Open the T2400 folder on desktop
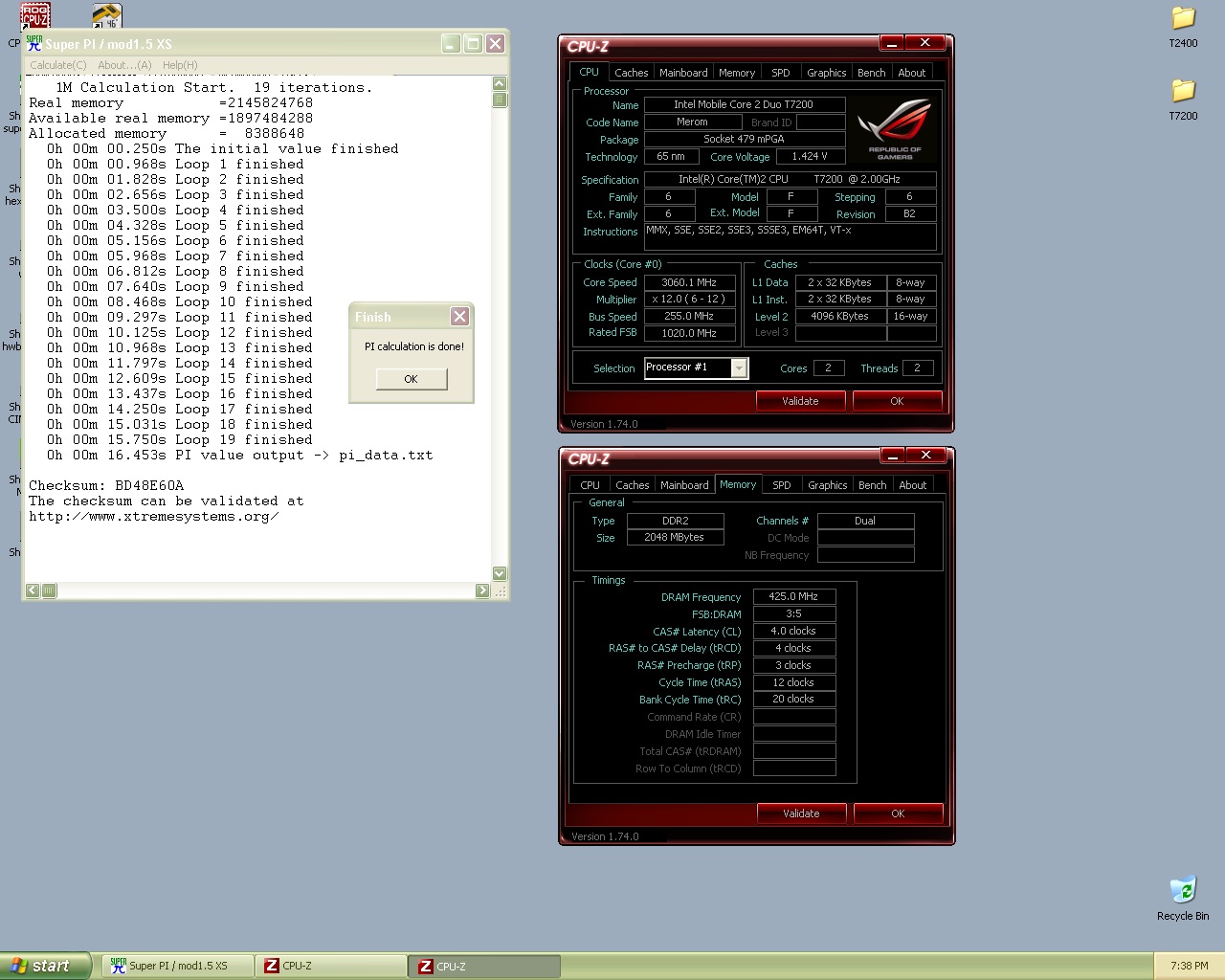 1183,27
